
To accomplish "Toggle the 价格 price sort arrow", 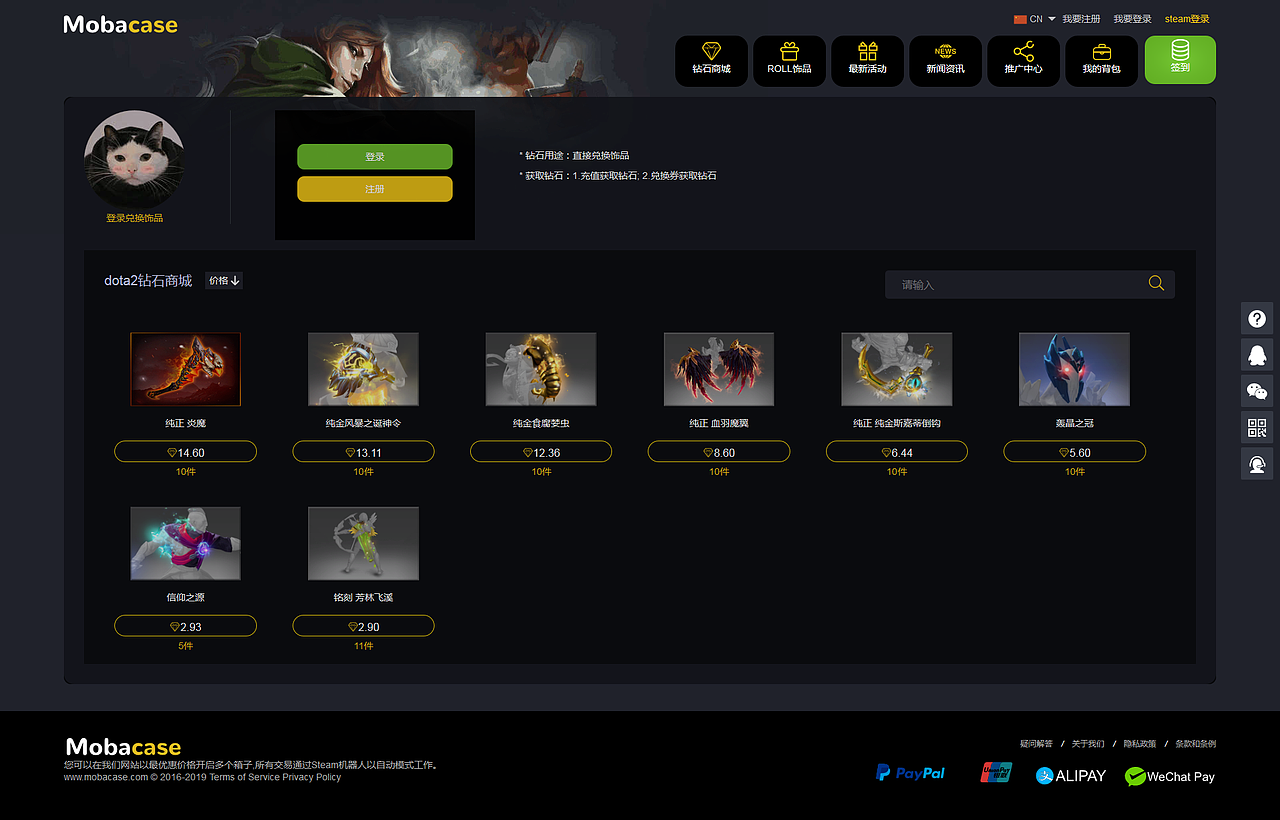I will point(224,281).
